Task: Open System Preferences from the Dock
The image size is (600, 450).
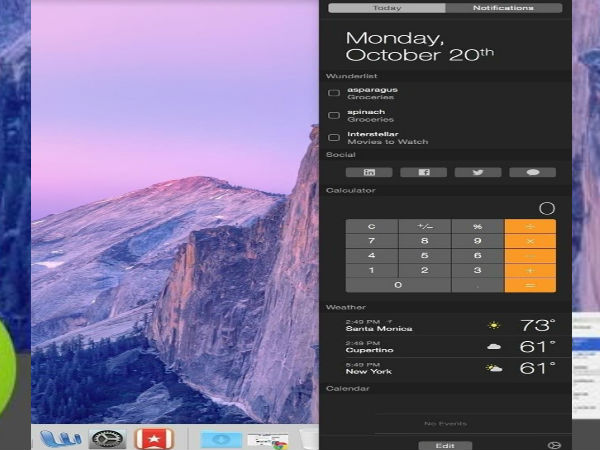Action: coord(107,438)
